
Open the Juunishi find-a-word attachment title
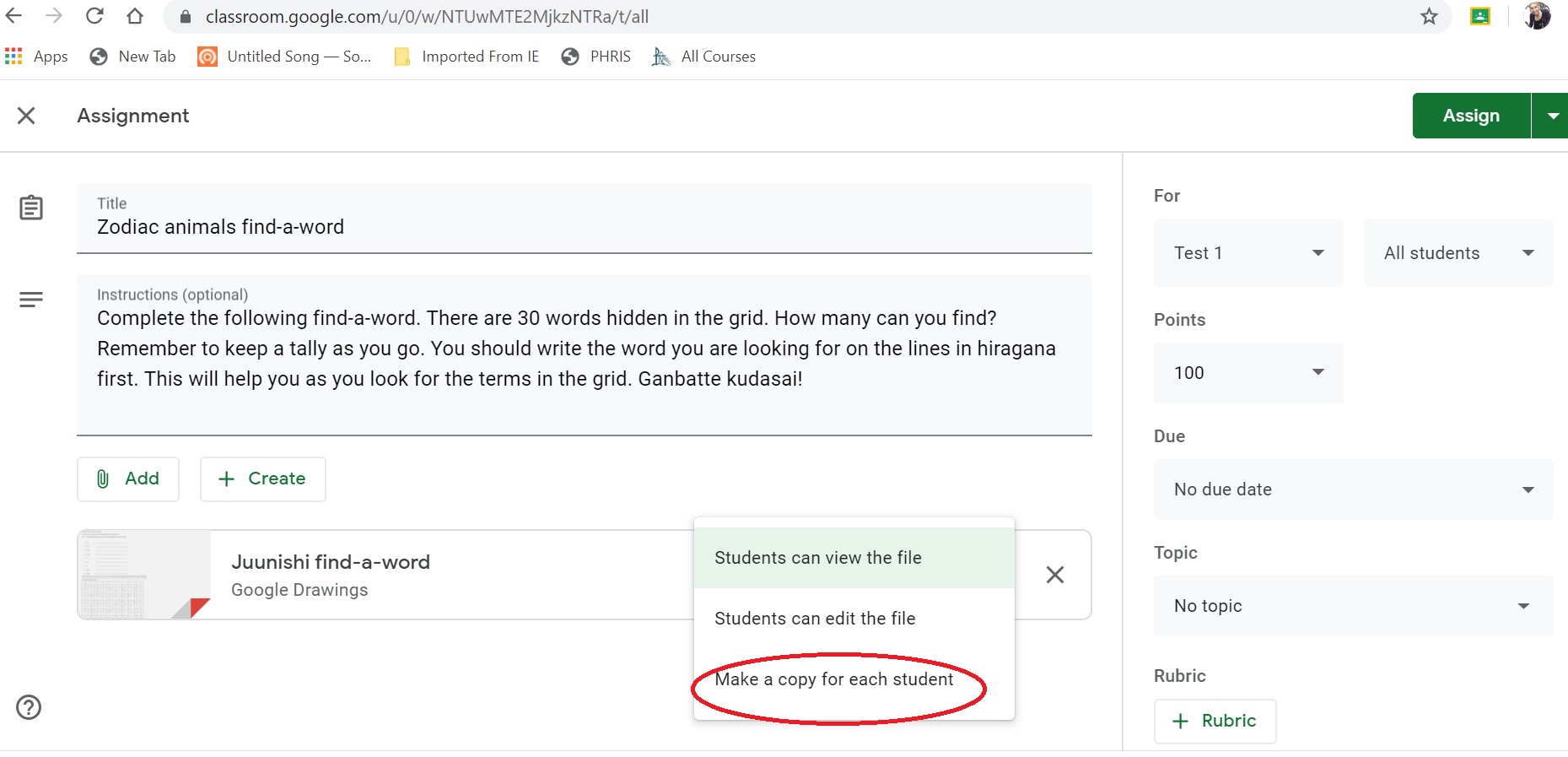click(x=331, y=562)
